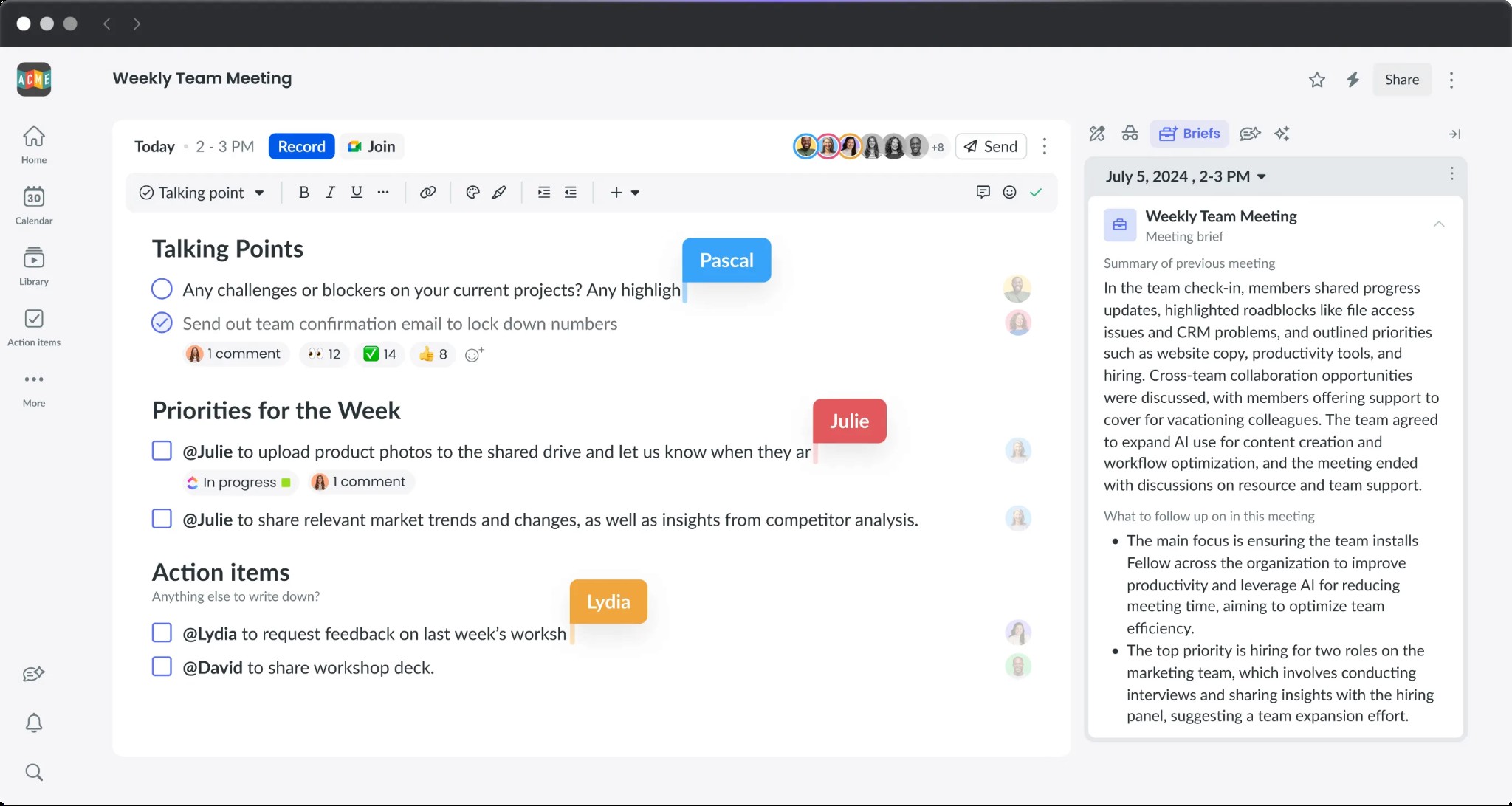Click the link insert icon
The width and height of the screenshot is (1512, 806).
click(427, 193)
